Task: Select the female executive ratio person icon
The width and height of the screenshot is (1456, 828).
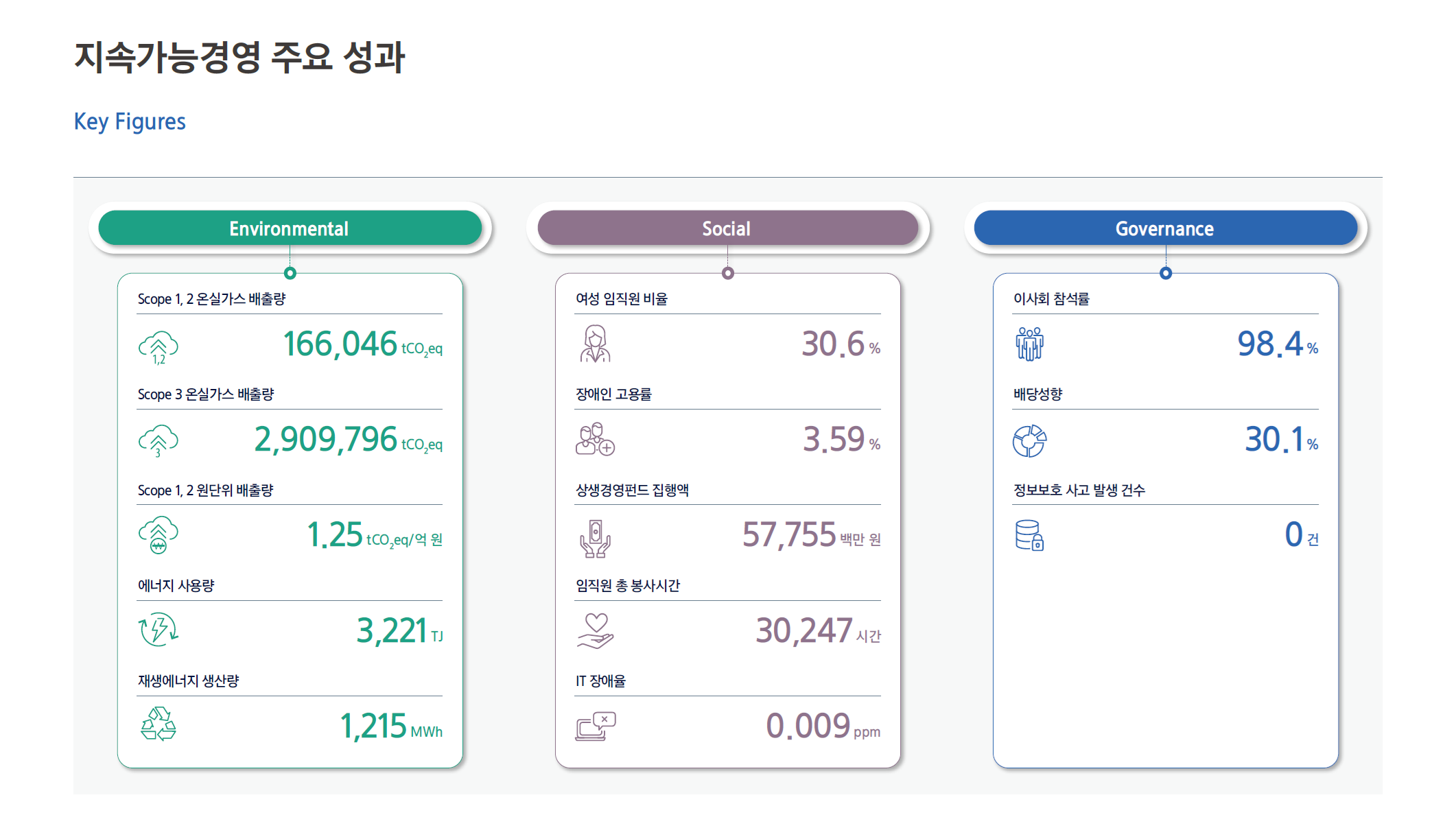Action: click(x=595, y=344)
